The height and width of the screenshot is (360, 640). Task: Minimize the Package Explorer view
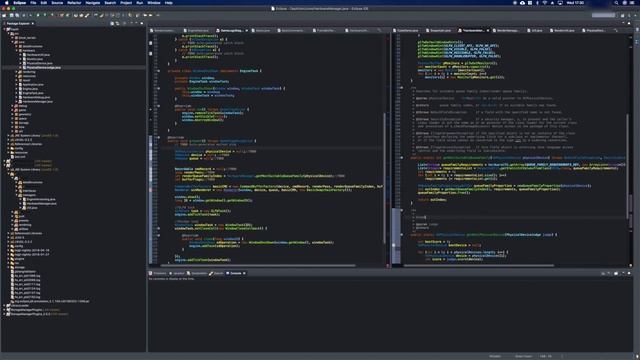click(136, 23)
